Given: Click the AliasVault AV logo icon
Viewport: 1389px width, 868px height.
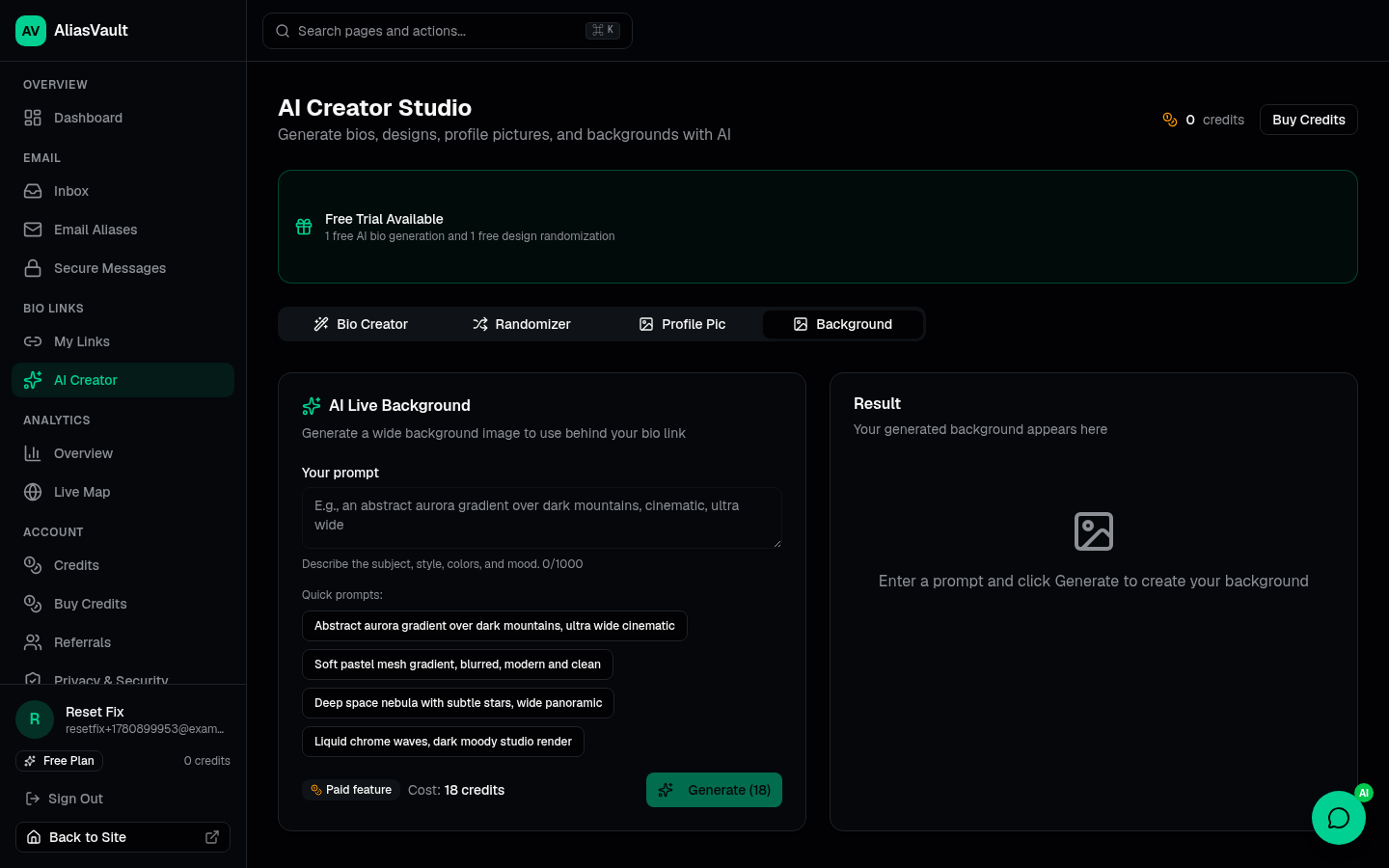Looking at the screenshot, I should point(31,31).
